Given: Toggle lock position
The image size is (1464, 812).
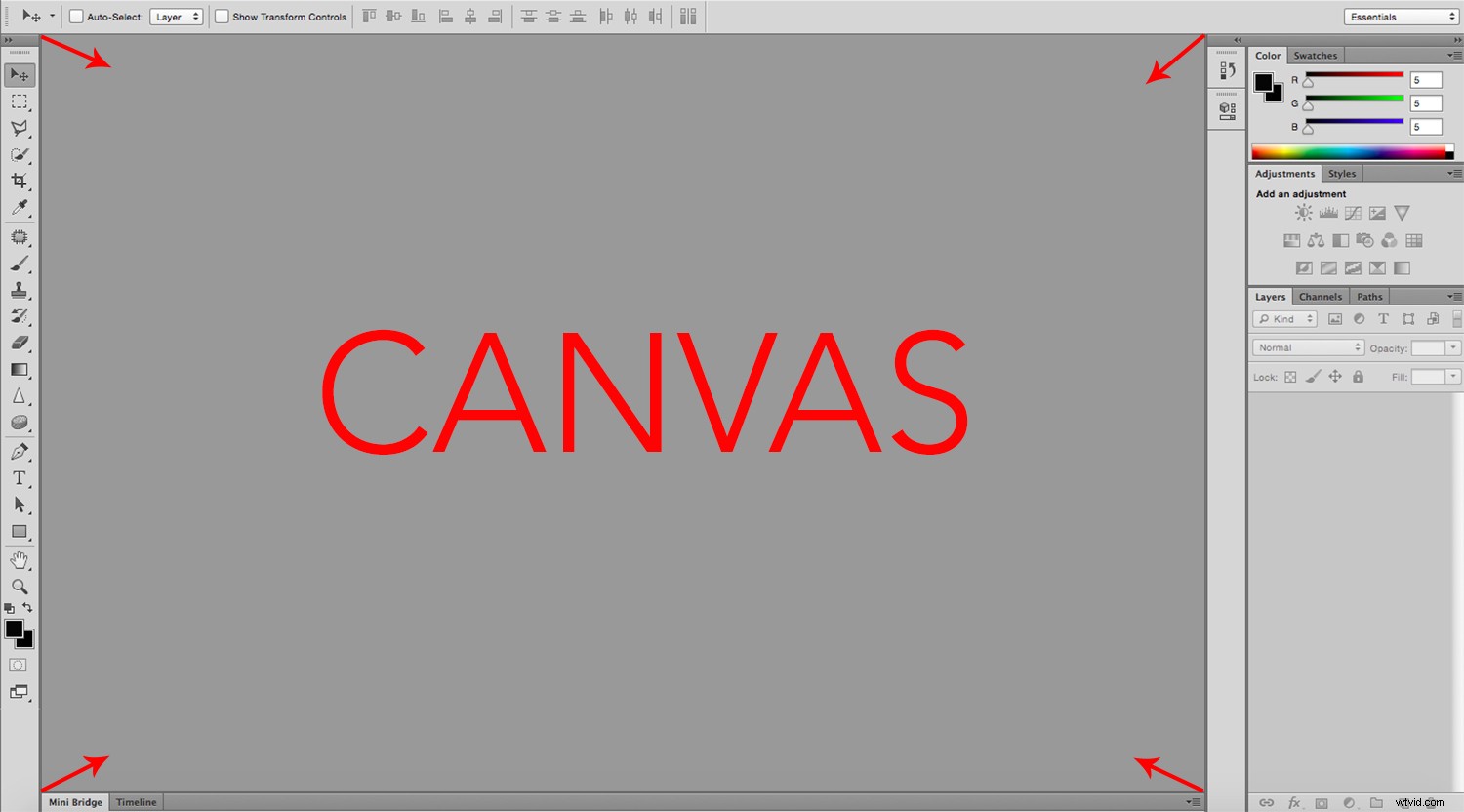Looking at the screenshot, I should click(x=1335, y=377).
